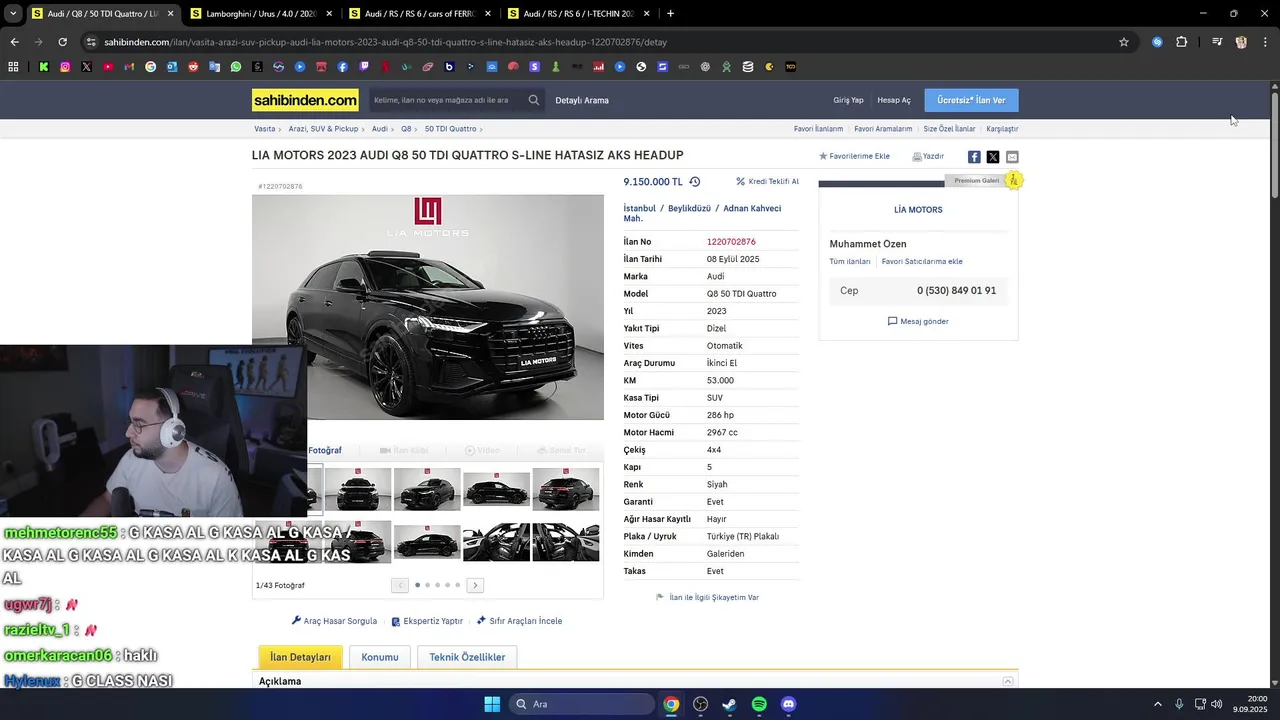Click the Ücretsiz İlan Ver button
This screenshot has width=1280, height=720.
(972, 100)
